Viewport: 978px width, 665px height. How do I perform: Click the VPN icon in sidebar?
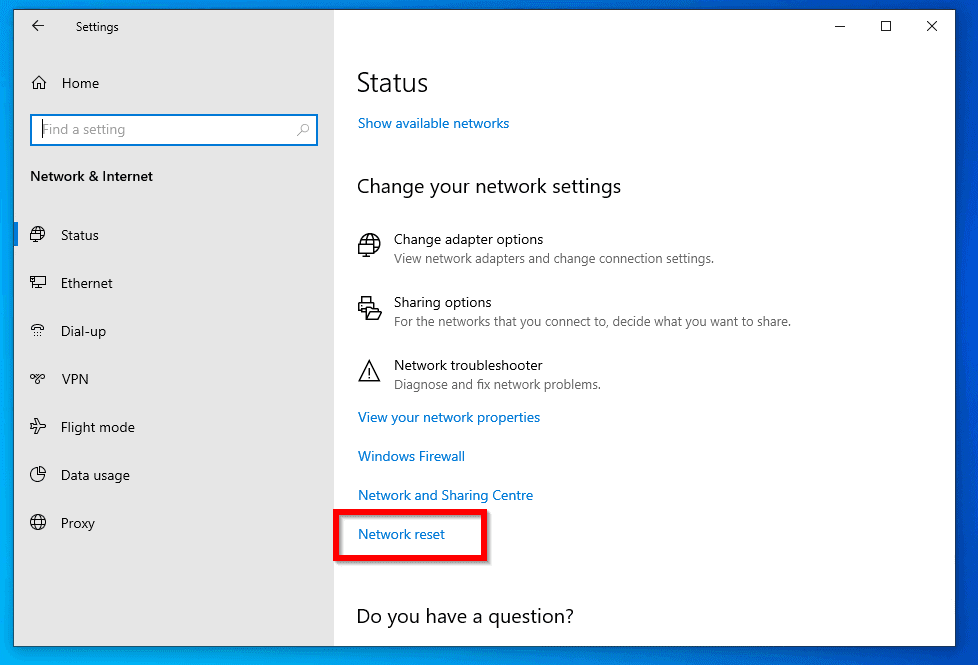37,379
